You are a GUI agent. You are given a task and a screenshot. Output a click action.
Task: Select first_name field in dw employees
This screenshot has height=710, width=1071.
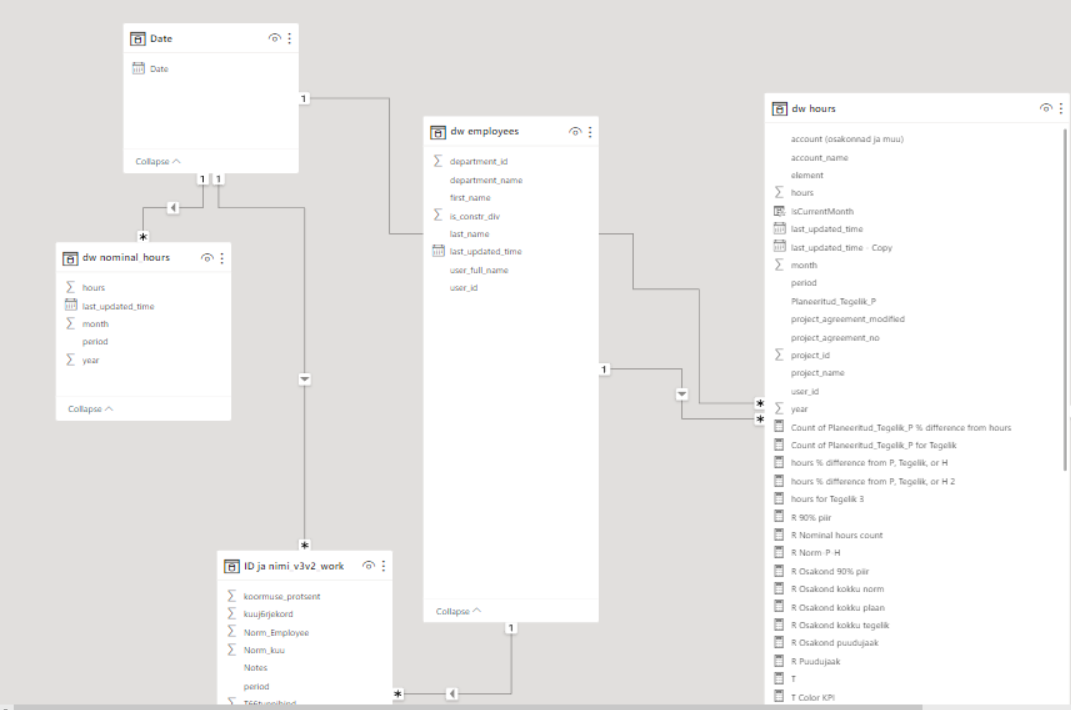[470, 197]
